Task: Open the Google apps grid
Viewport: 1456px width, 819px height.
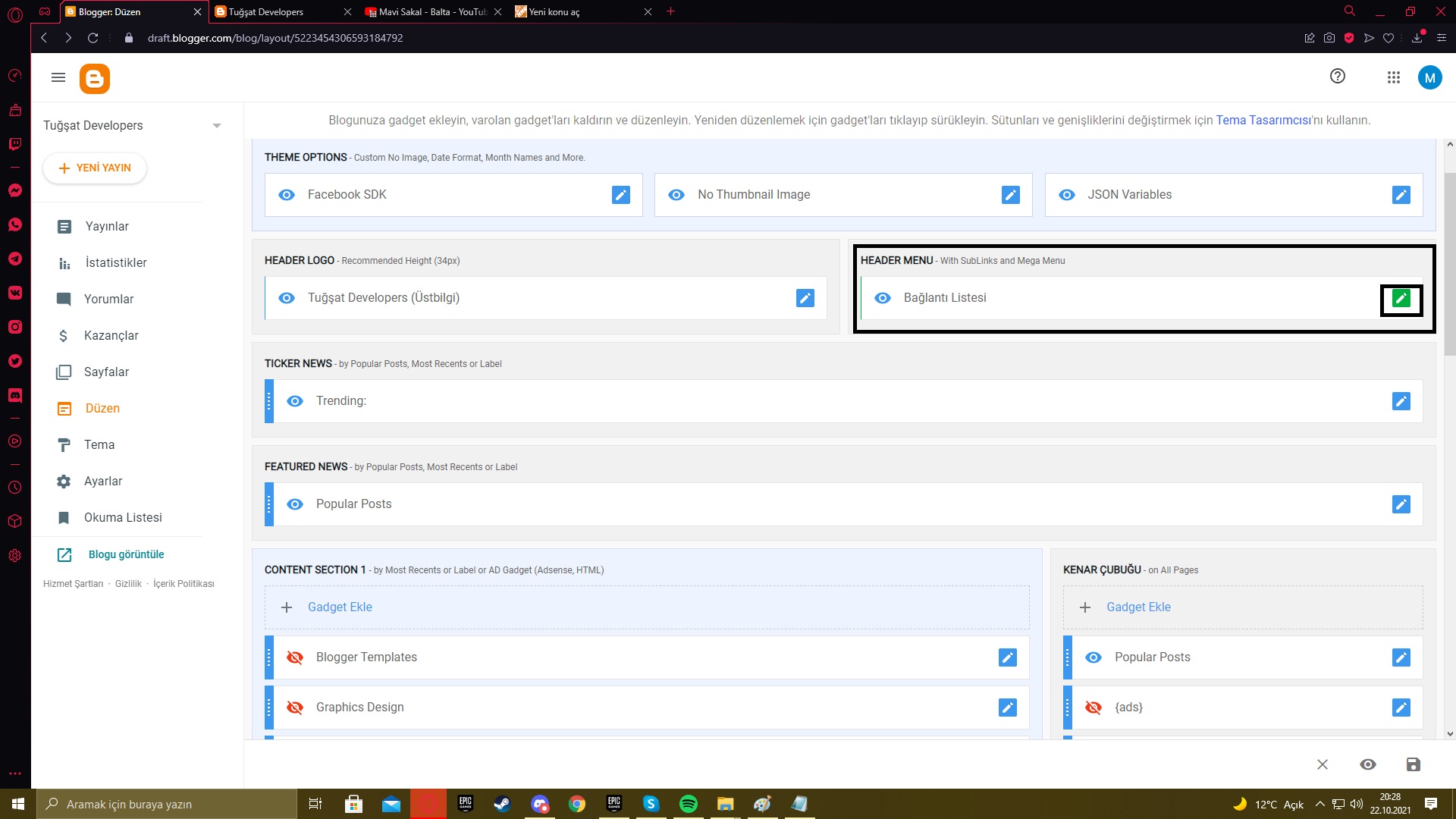Action: tap(1394, 77)
